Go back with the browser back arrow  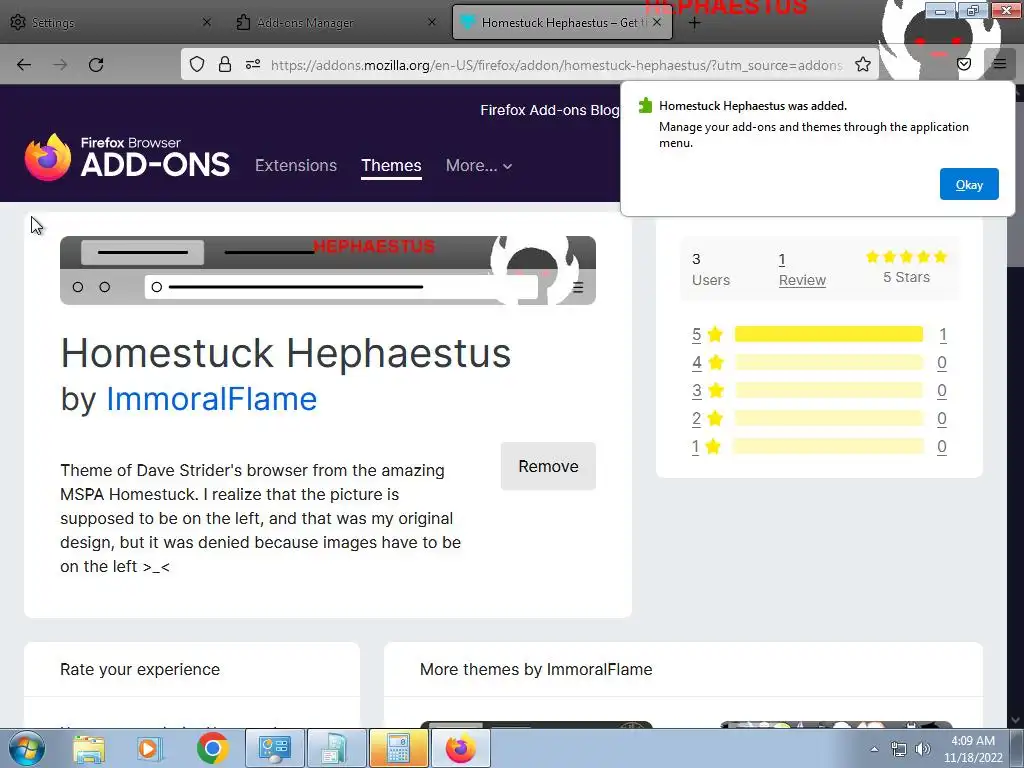pyautogui.click(x=24, y=65)
